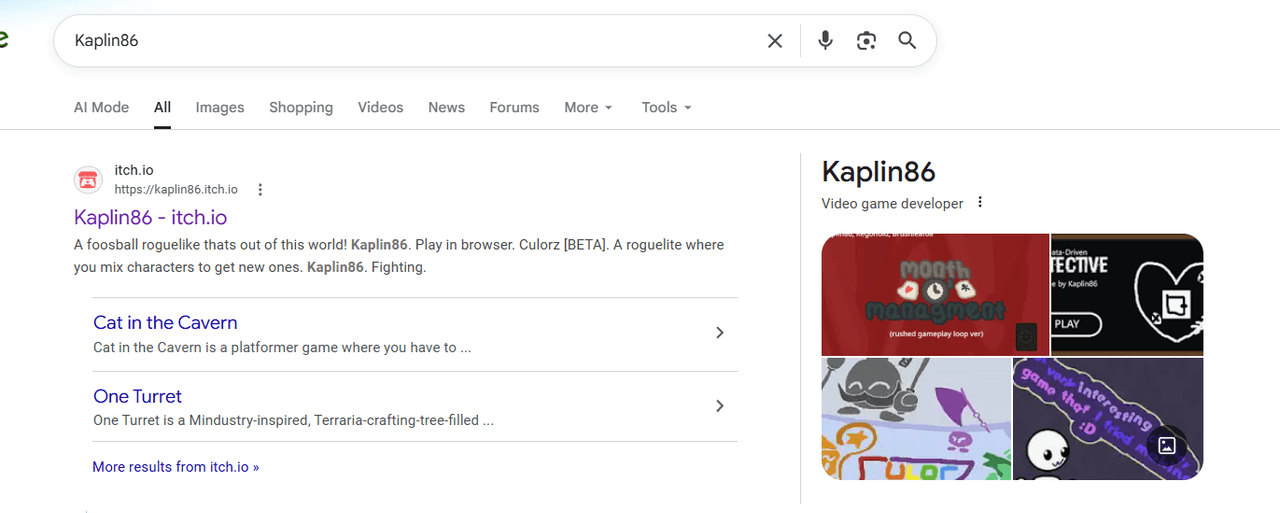
Task: Click the foosball roguelike result description
Action: 399,256
